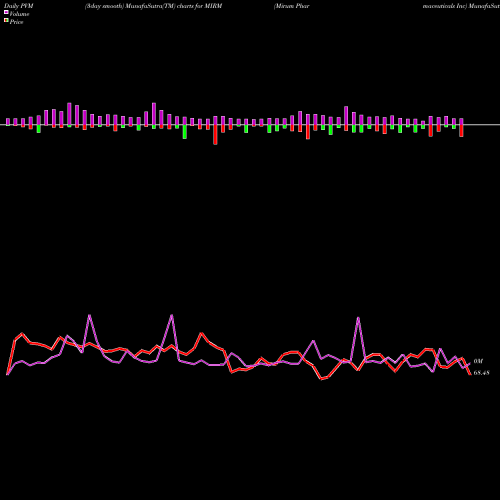Select the 'Price' legend label
Screen dimensions: 500x500
[x=16, y=22]
